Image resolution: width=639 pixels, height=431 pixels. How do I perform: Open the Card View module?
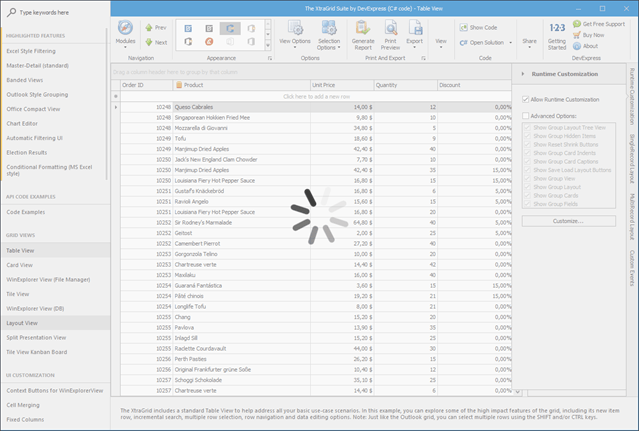coord(20,265)
